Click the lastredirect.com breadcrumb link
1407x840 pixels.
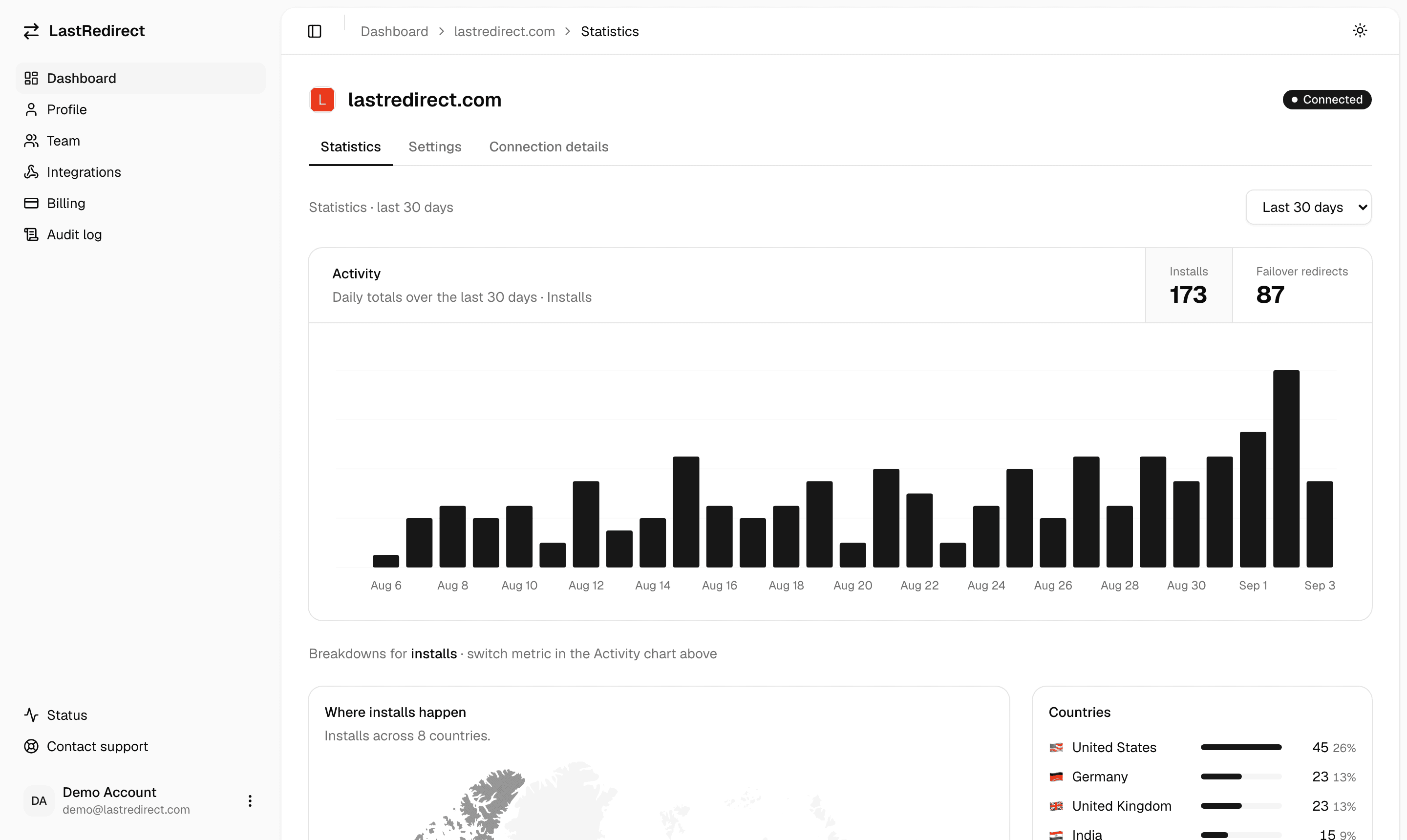[505, 31]
